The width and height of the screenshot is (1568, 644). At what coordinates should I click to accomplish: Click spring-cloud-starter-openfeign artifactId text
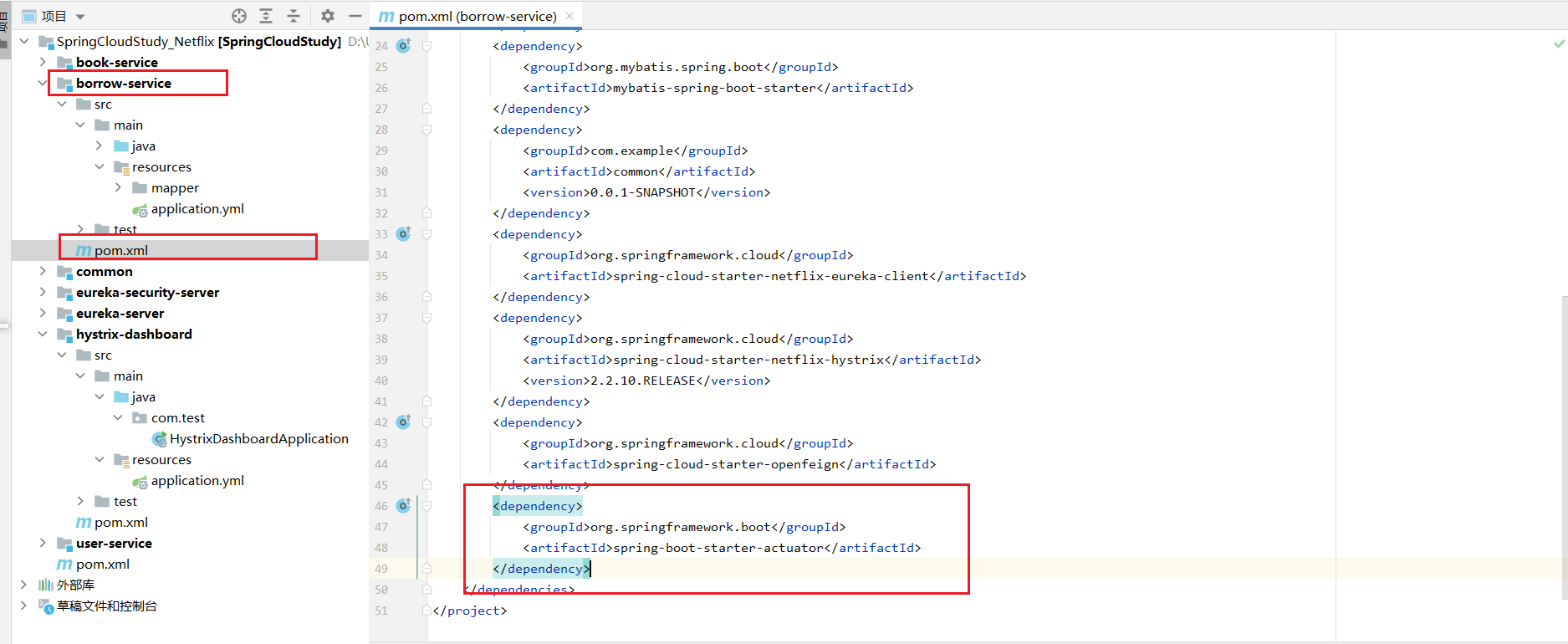[x=726, y=464]
